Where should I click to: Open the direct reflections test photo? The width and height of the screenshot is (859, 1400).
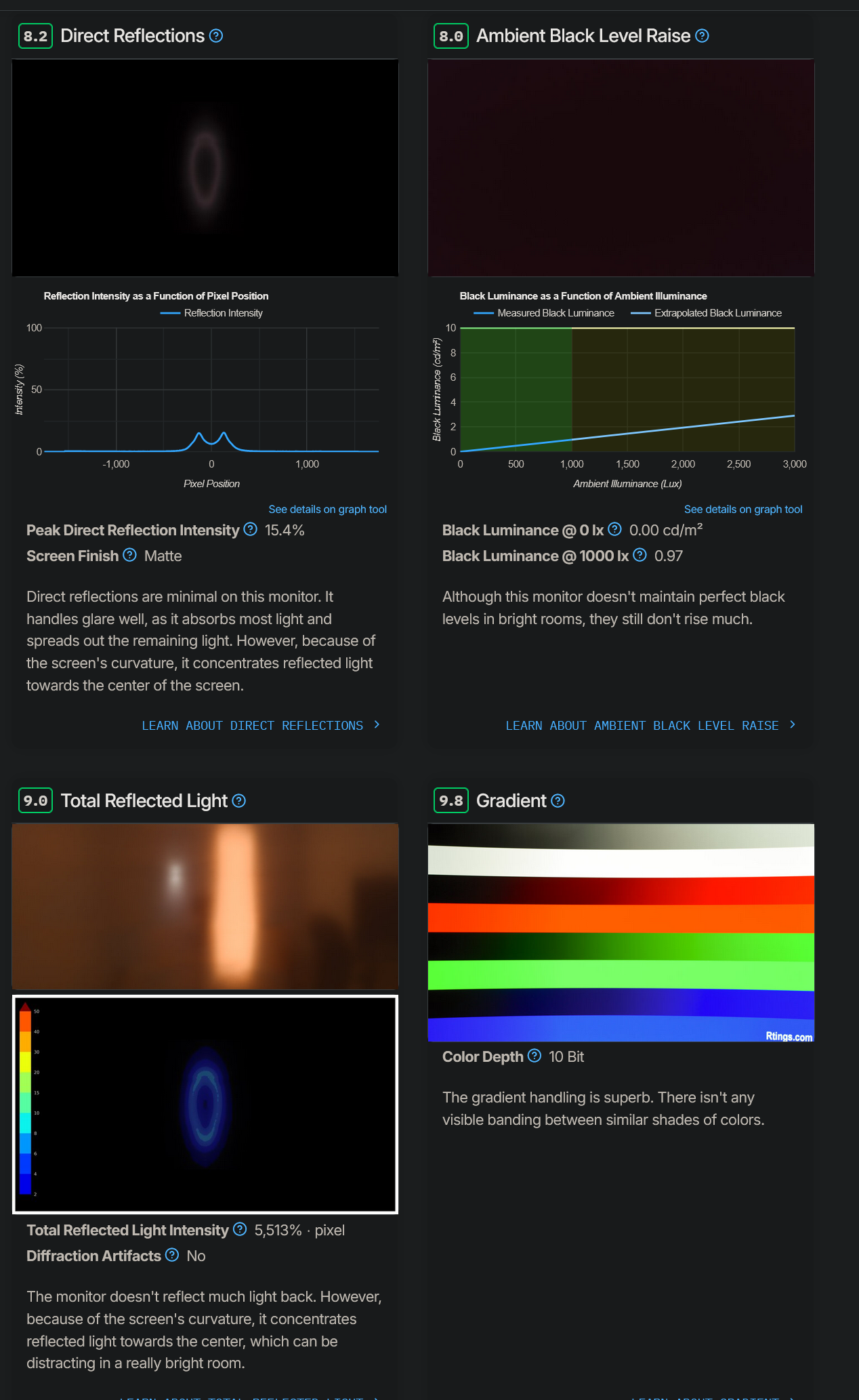(x=205, y=168)
